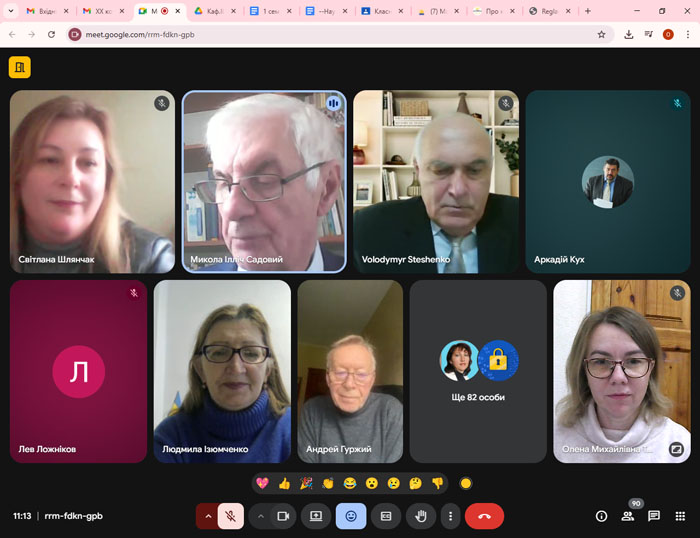The width and height of the screenshot is (700, 538).
Task: Toggle the camera on or off
Action: tap(283, 516)
